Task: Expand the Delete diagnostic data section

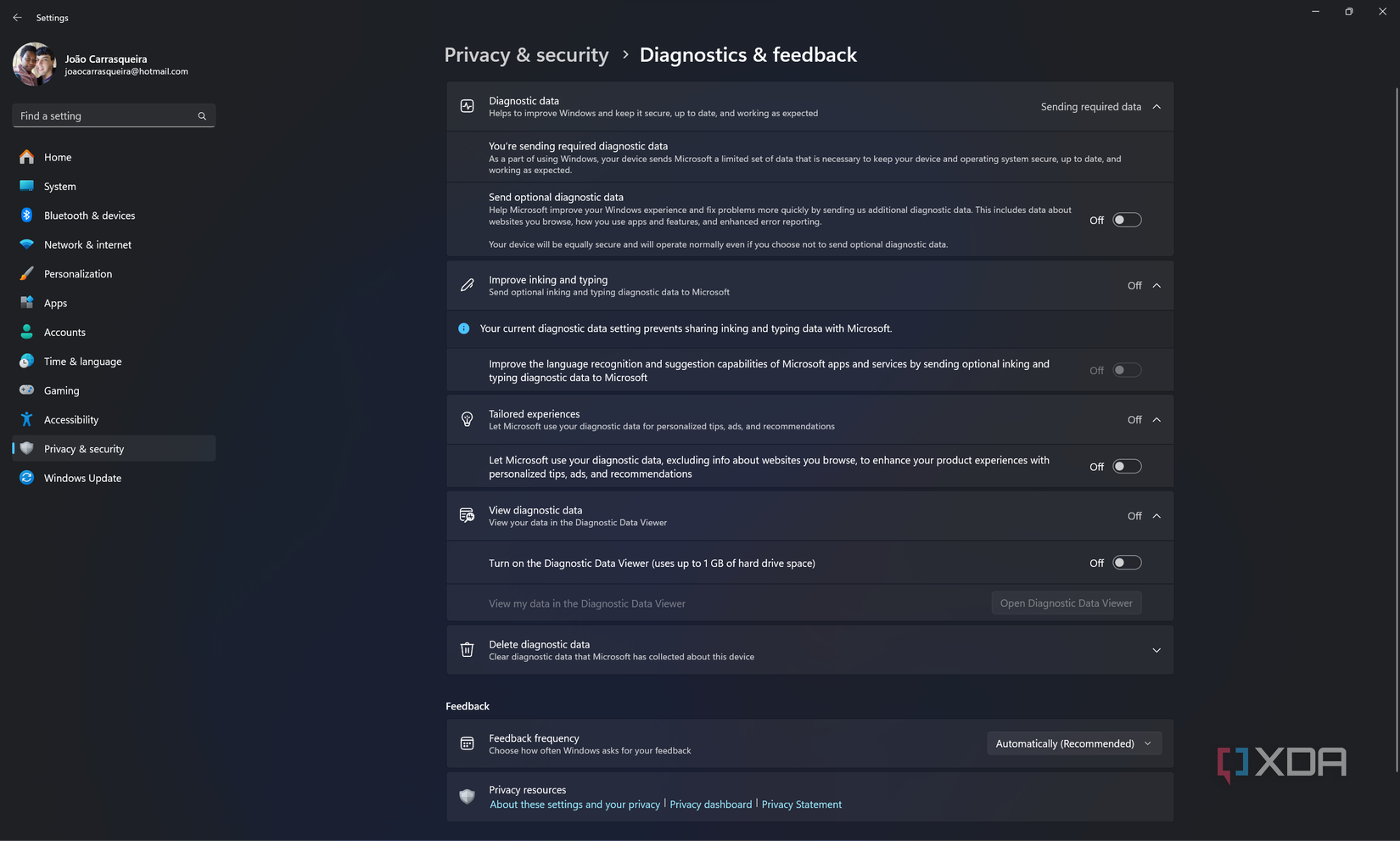Action: coord(1156,650)
